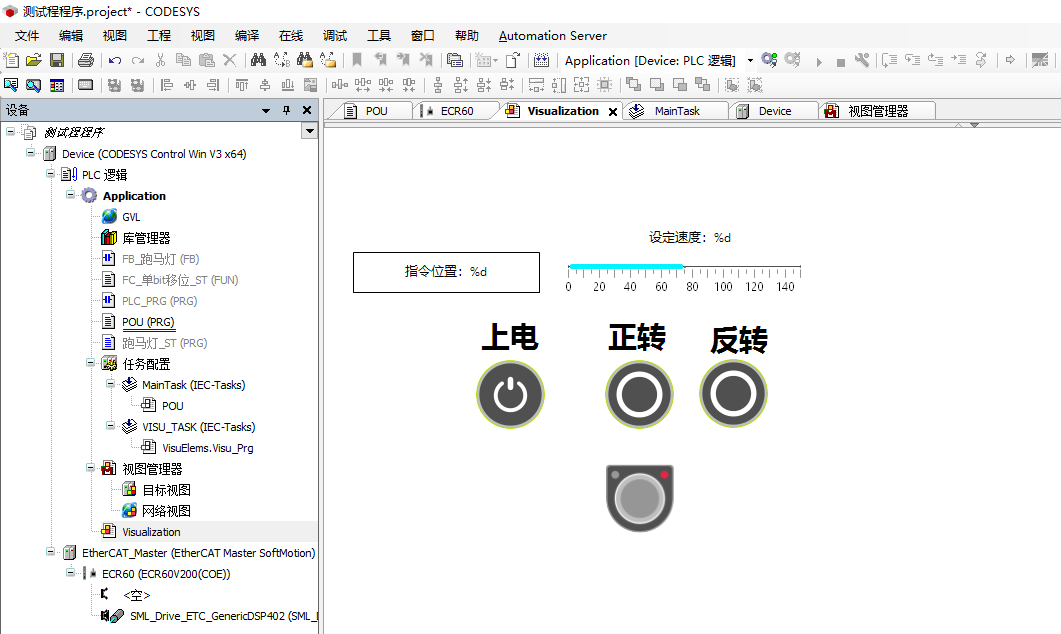Open the 在线 menu
The width and height of the screenshot is (1061, 634).
[291, 36]
